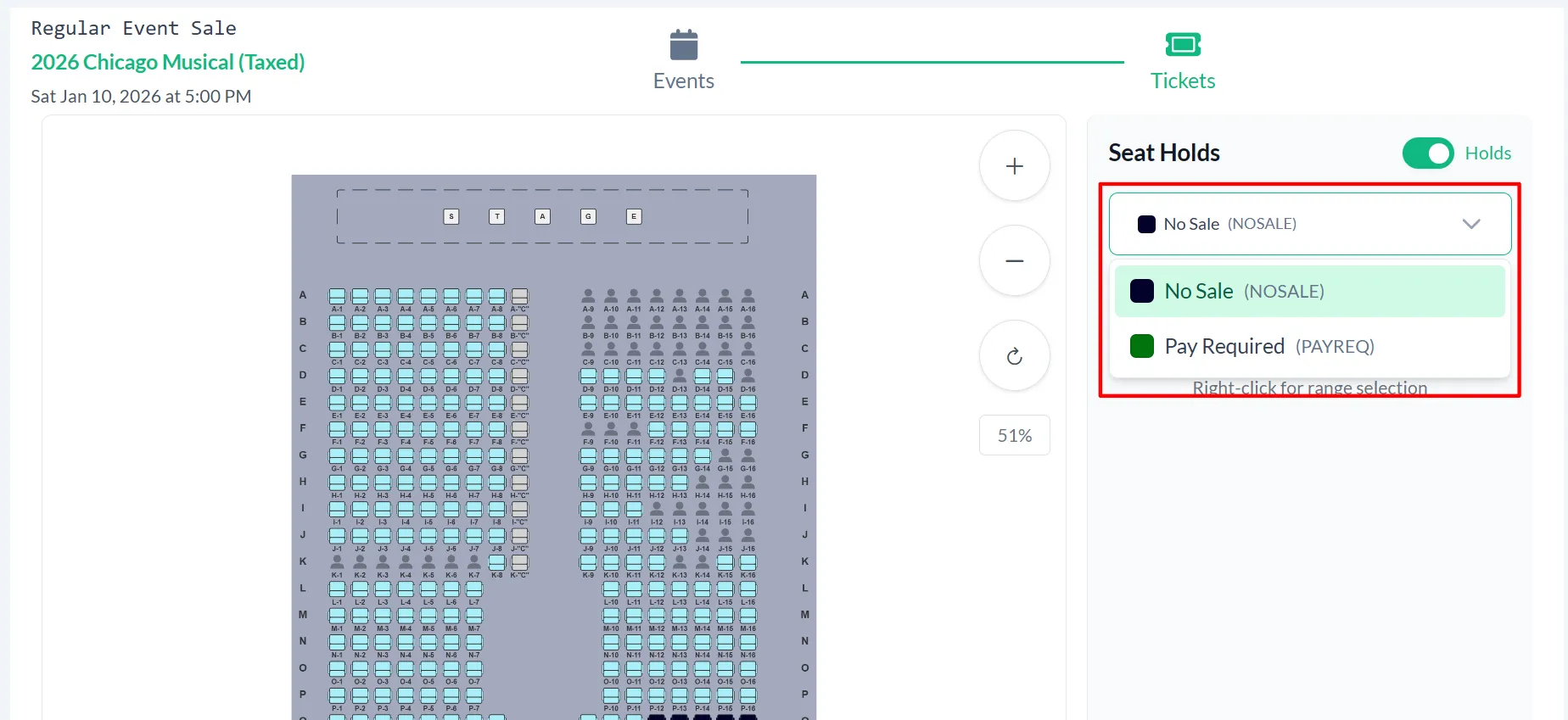
Task: Select seat P-7 on the map
Action: click(474, 695)
